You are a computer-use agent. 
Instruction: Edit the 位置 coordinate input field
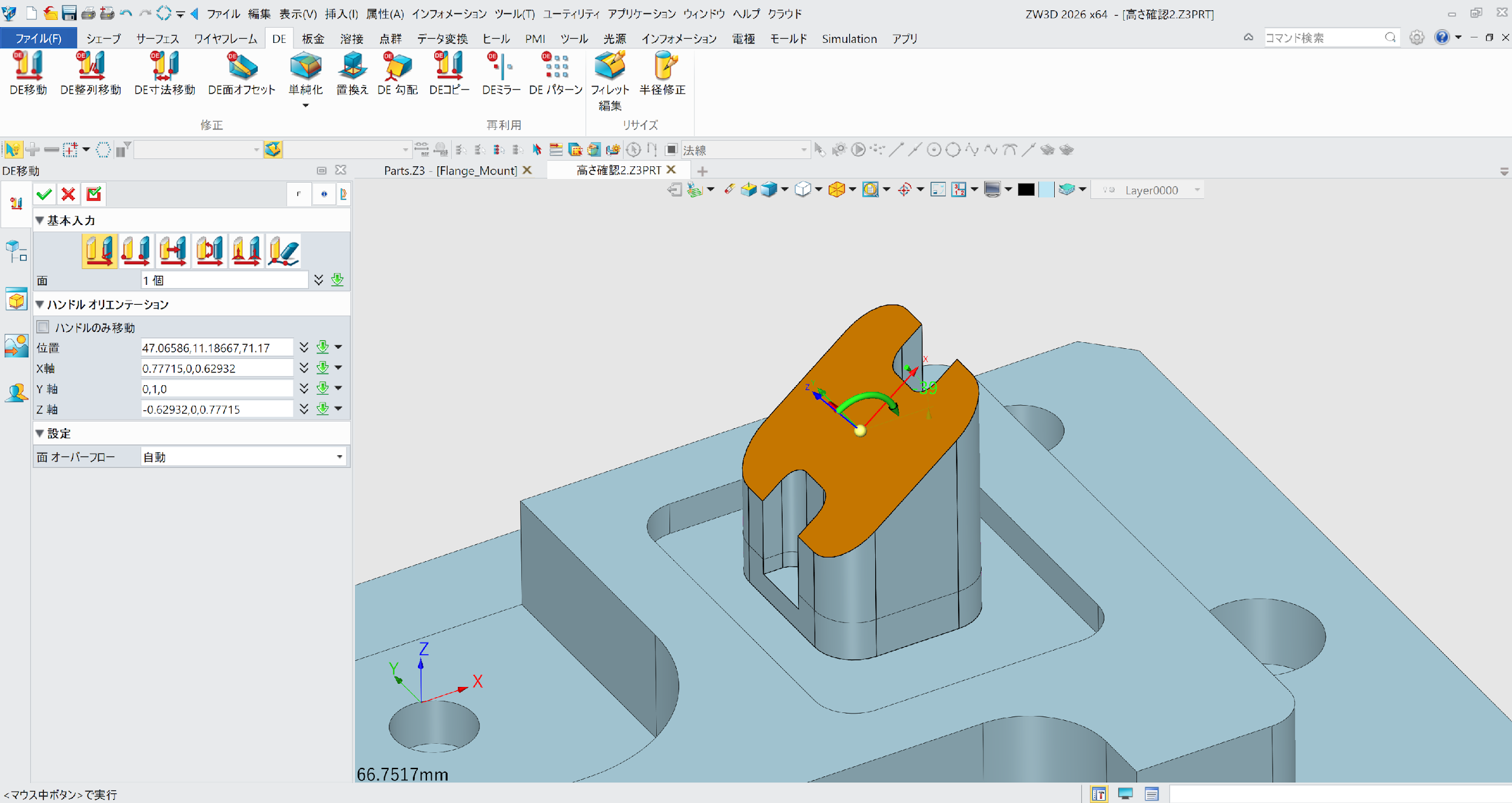coord(216,347)
